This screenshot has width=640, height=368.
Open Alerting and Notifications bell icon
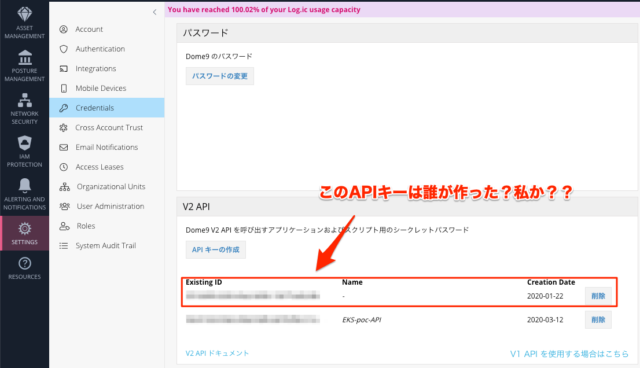click(24, 186)
